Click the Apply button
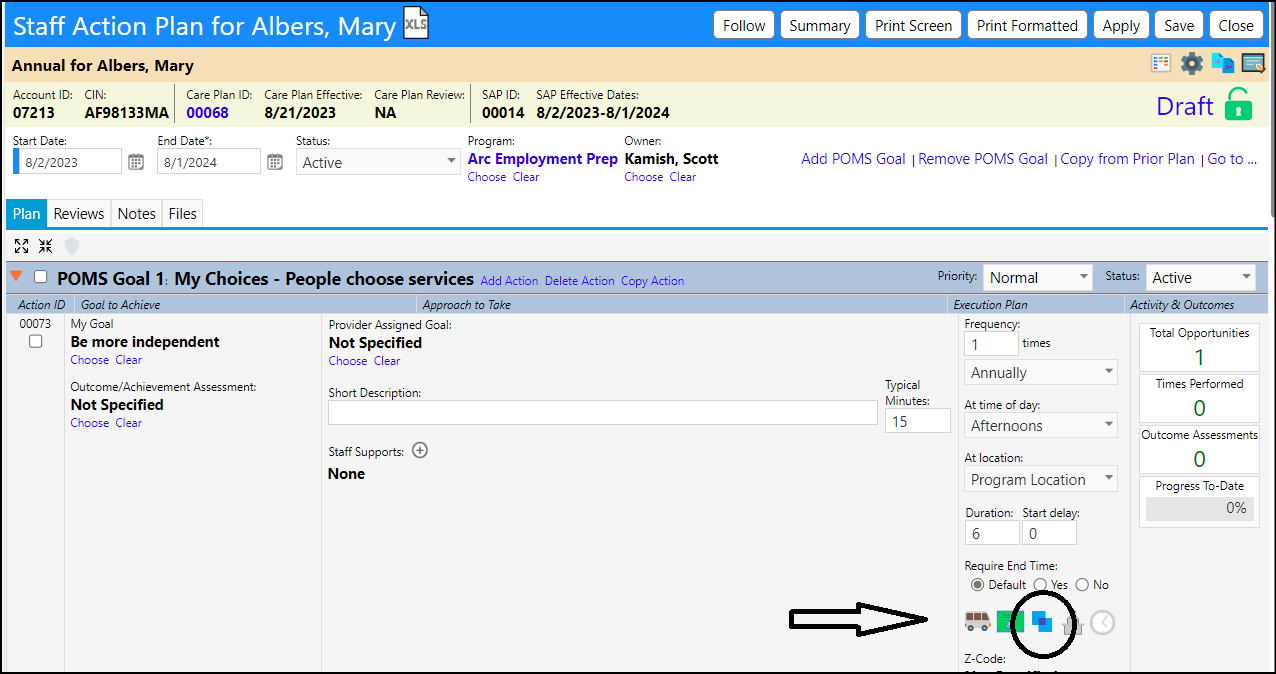Screen dimensions: 1276x674 [1121, 25]
